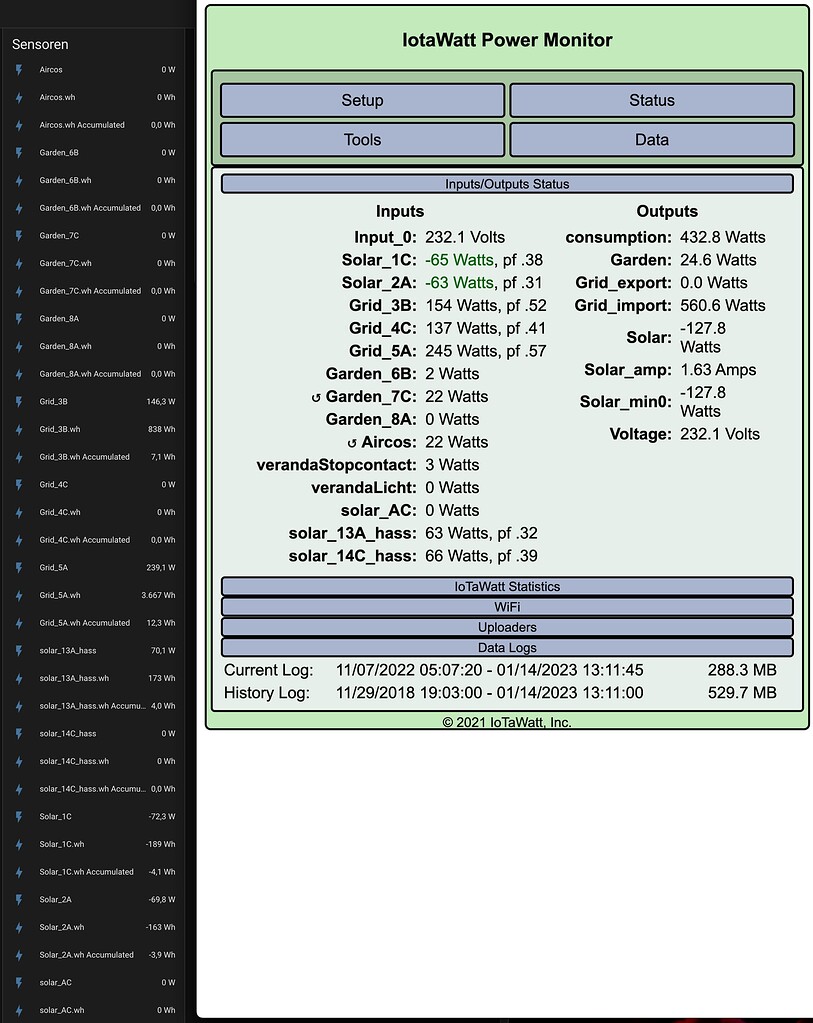Click the solar_13A_hass sensor lightning icon
Screen dimensions: 813x1023
[x=19, y=651]
